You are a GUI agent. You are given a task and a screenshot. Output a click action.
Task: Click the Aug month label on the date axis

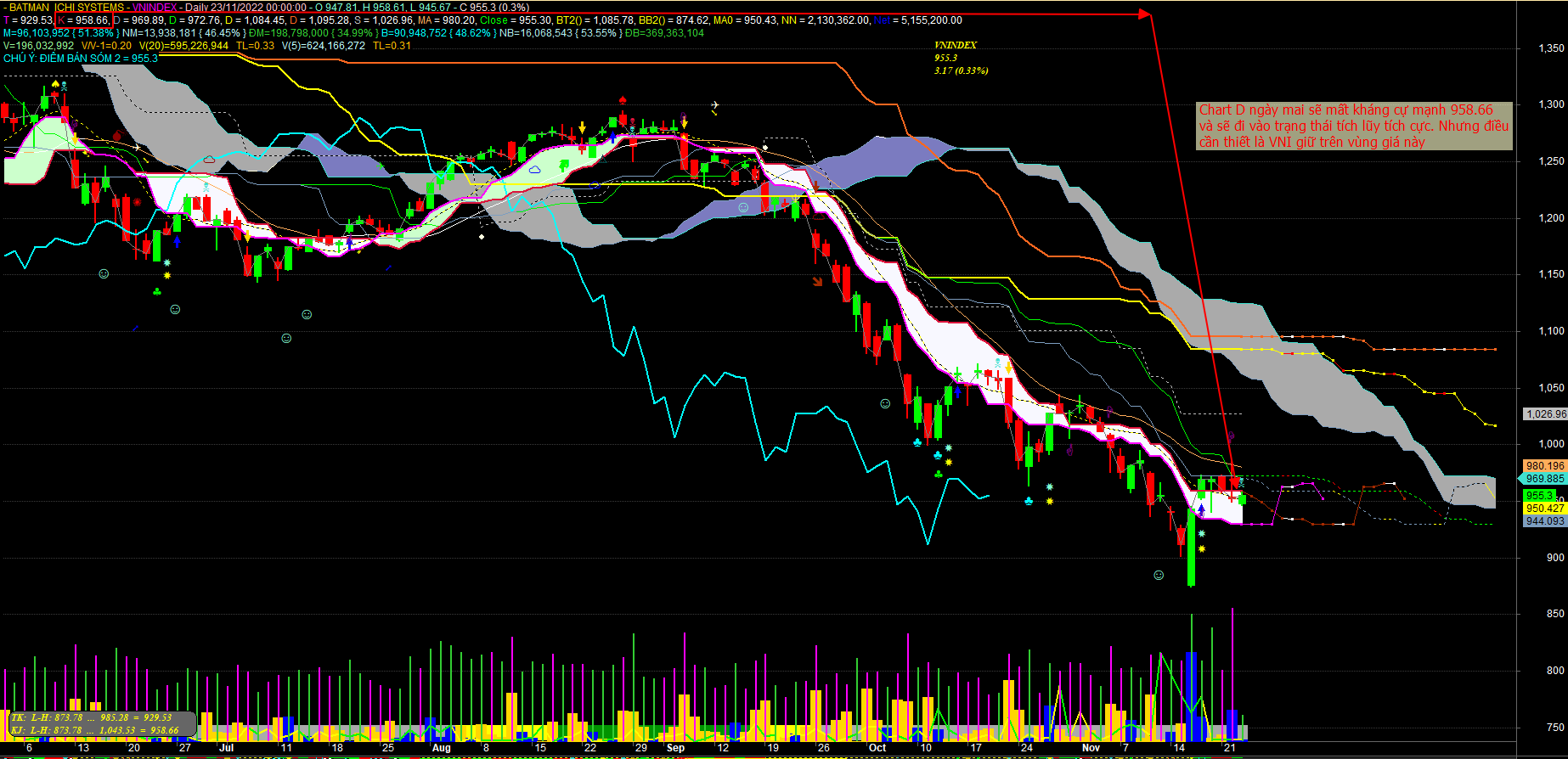tap(442, 748)
